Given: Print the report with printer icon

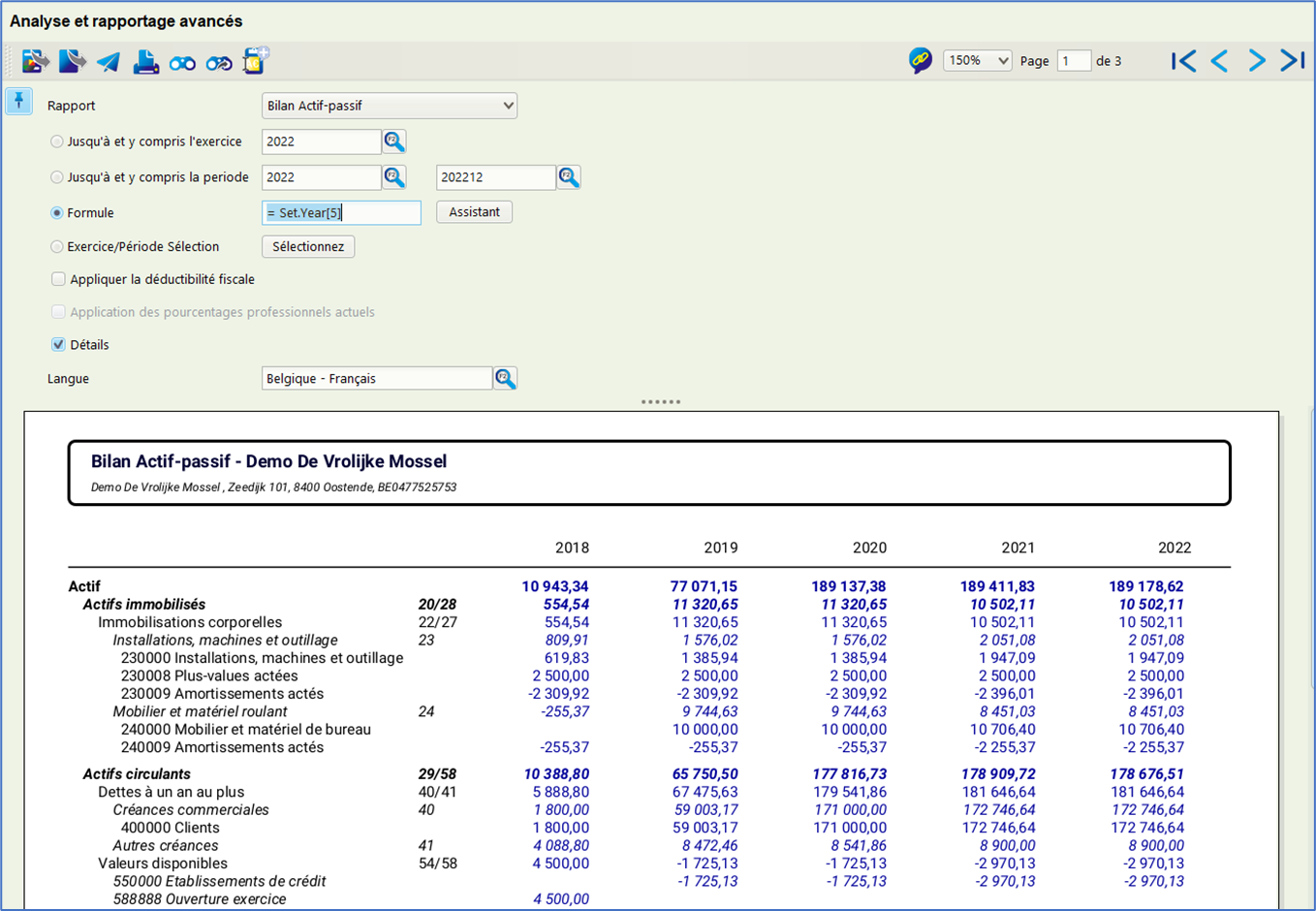Looking at the screenshot, I should 145,62.
